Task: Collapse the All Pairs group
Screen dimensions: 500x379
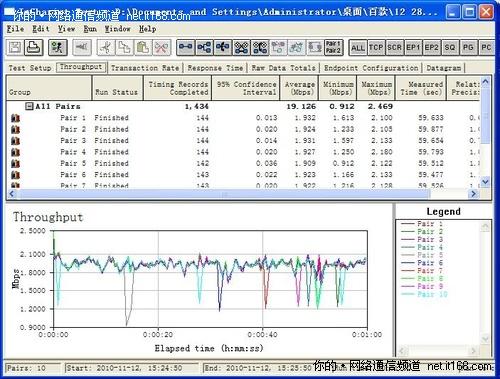Action: (30, 106)
